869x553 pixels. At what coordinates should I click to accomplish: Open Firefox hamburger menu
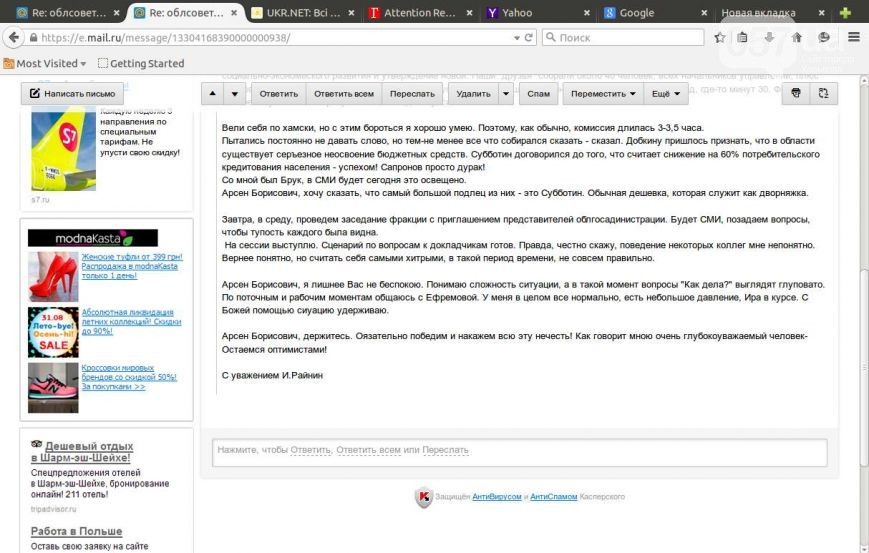(853, 37)
